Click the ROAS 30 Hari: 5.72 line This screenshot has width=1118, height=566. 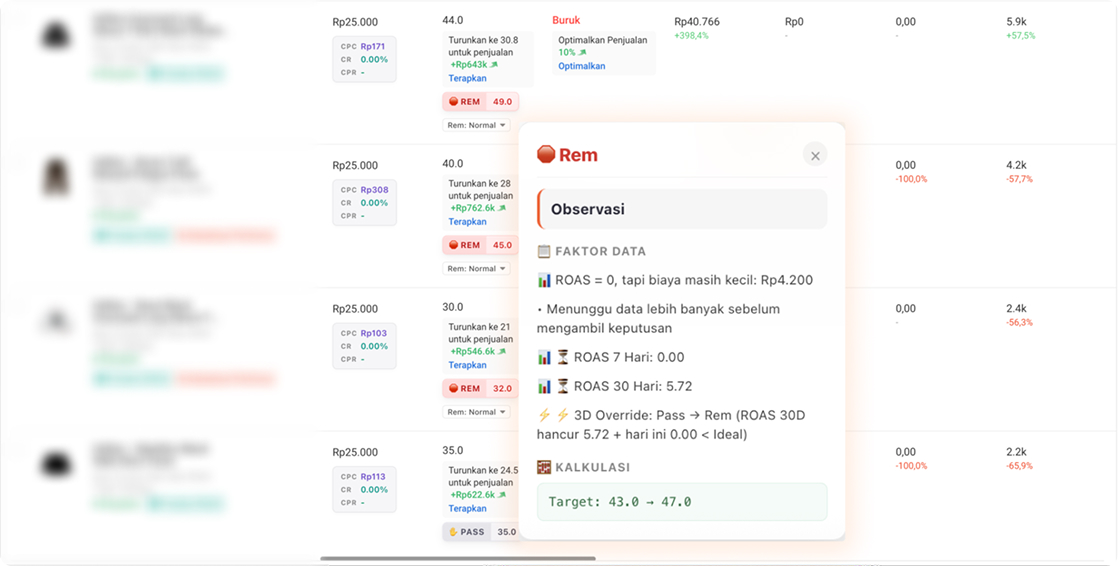[615, 386]
